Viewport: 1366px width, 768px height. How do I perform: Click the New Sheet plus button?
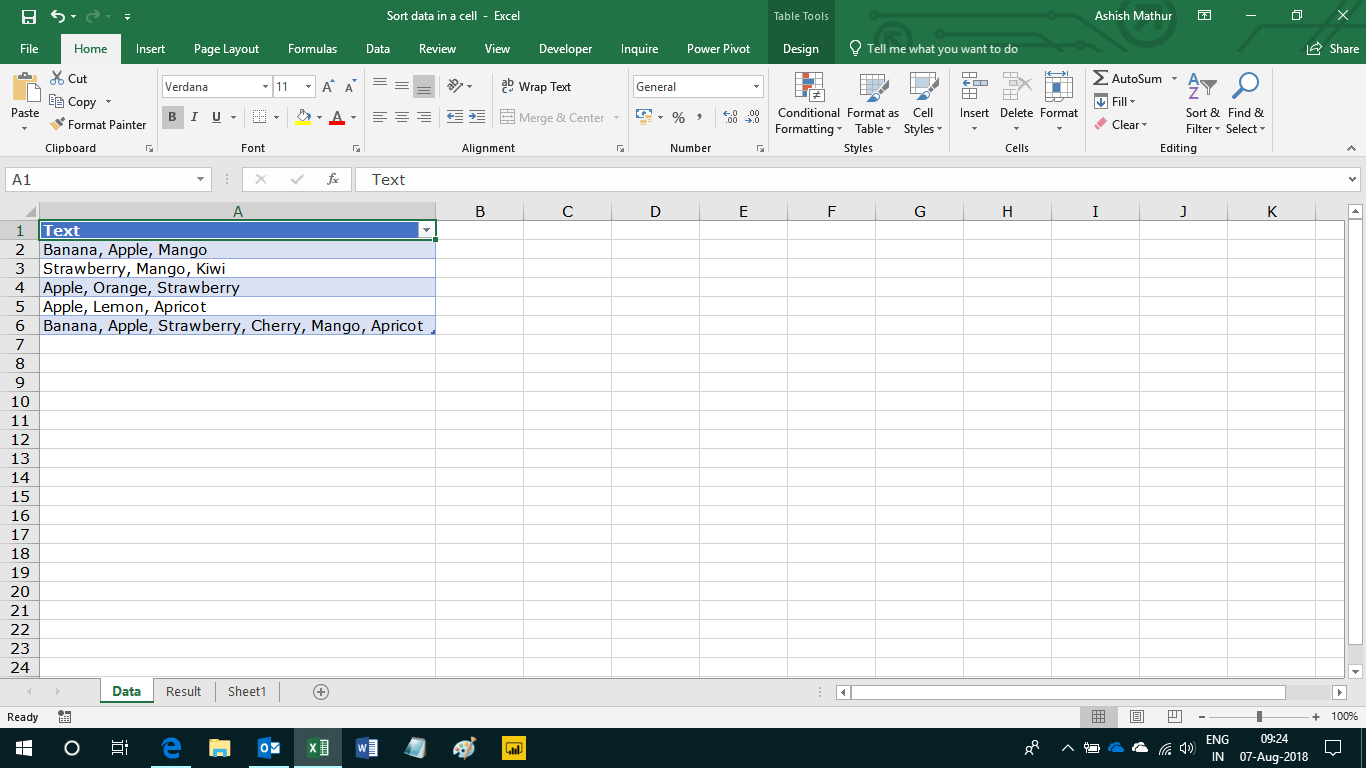[x=321, y=691]
